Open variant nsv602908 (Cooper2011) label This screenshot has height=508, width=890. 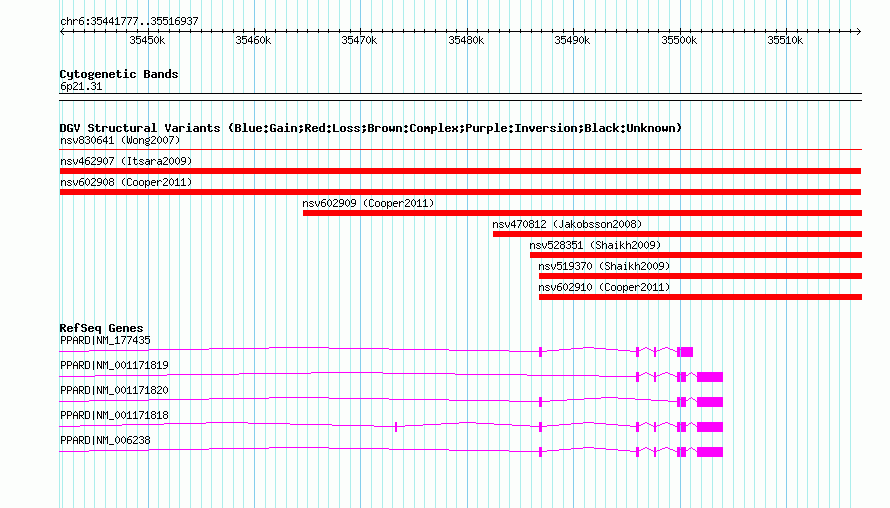point(126,182)
